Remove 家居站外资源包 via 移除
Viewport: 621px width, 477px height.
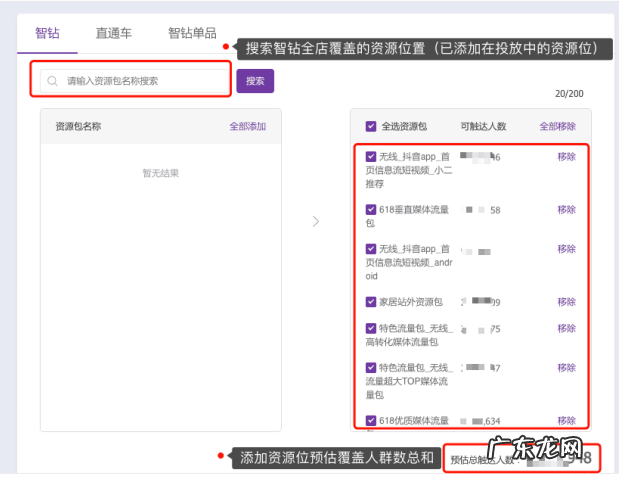(566, 302)
